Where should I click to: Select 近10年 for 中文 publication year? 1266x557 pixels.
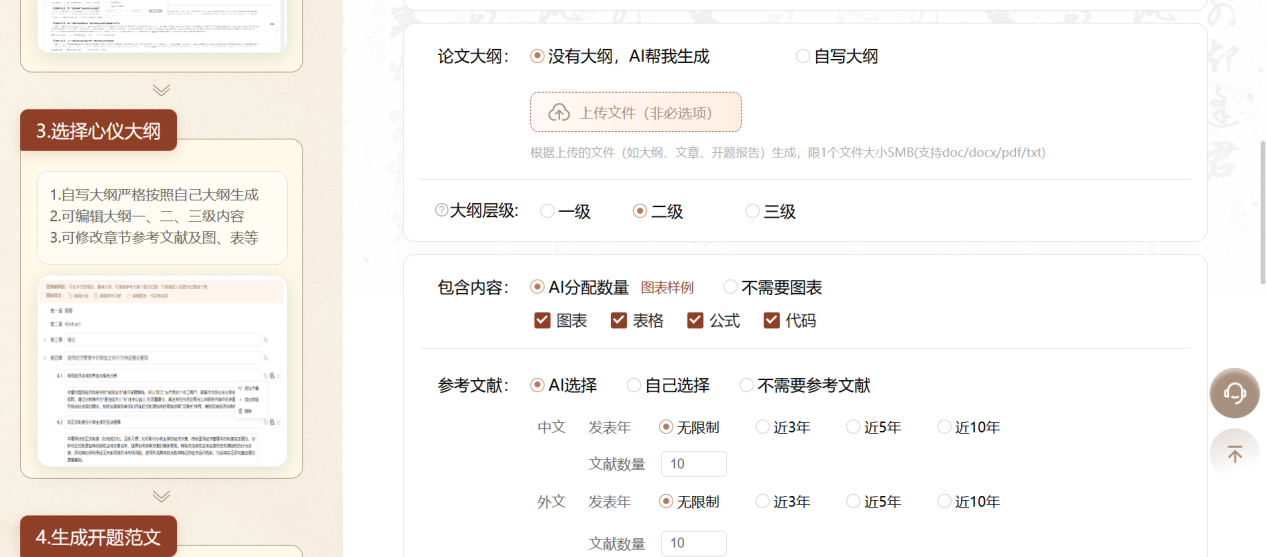click(x=968, y=427)
